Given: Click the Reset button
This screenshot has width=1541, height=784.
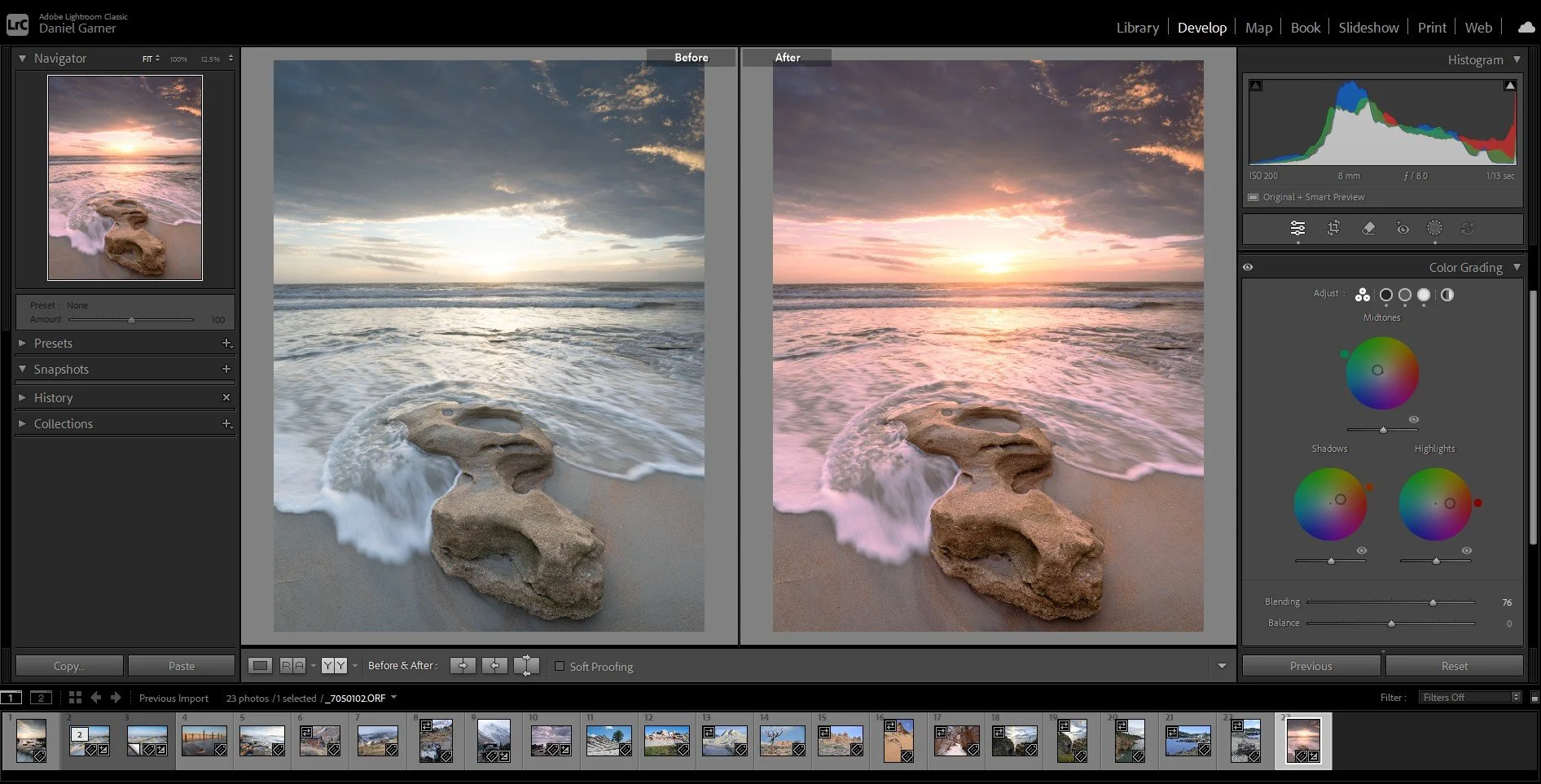Looking at the screenshot, I should pos(1454,666).
